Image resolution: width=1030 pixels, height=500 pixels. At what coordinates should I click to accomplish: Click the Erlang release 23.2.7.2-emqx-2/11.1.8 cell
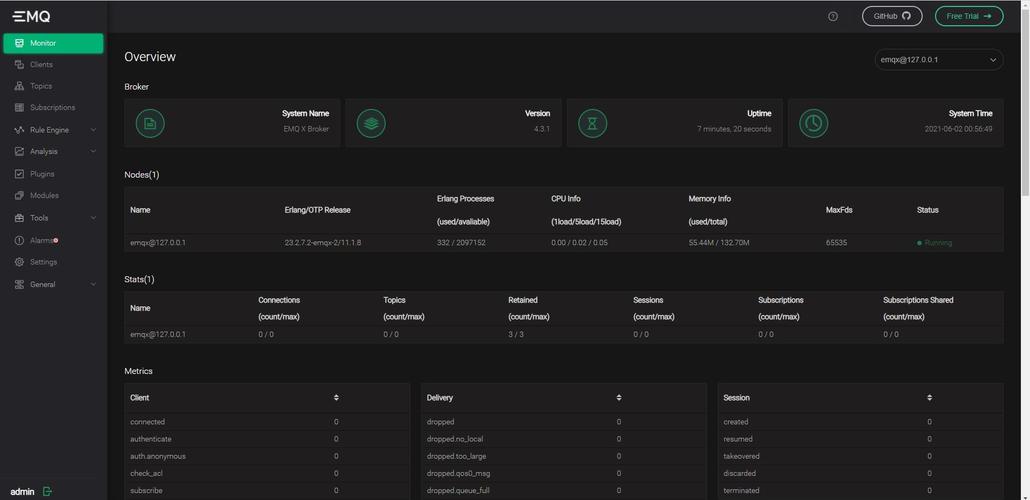[x=323, y=243]
